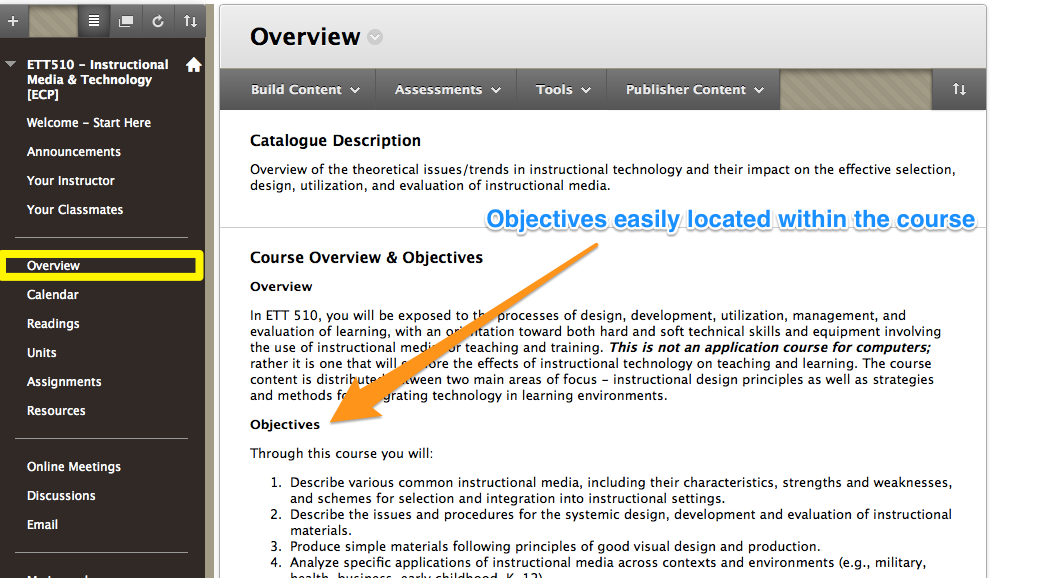
Task: Open the Resources section
Action: point(56,411)
